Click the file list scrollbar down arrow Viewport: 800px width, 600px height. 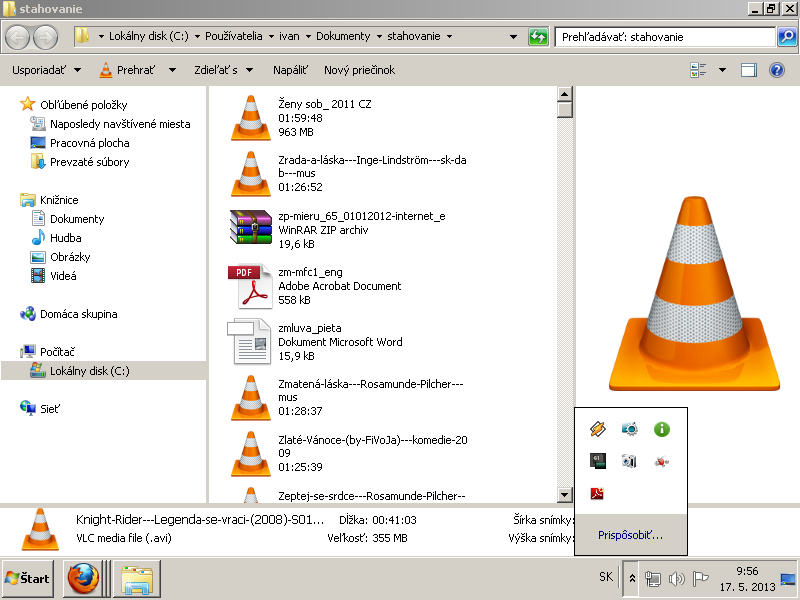tap(564, 494)
